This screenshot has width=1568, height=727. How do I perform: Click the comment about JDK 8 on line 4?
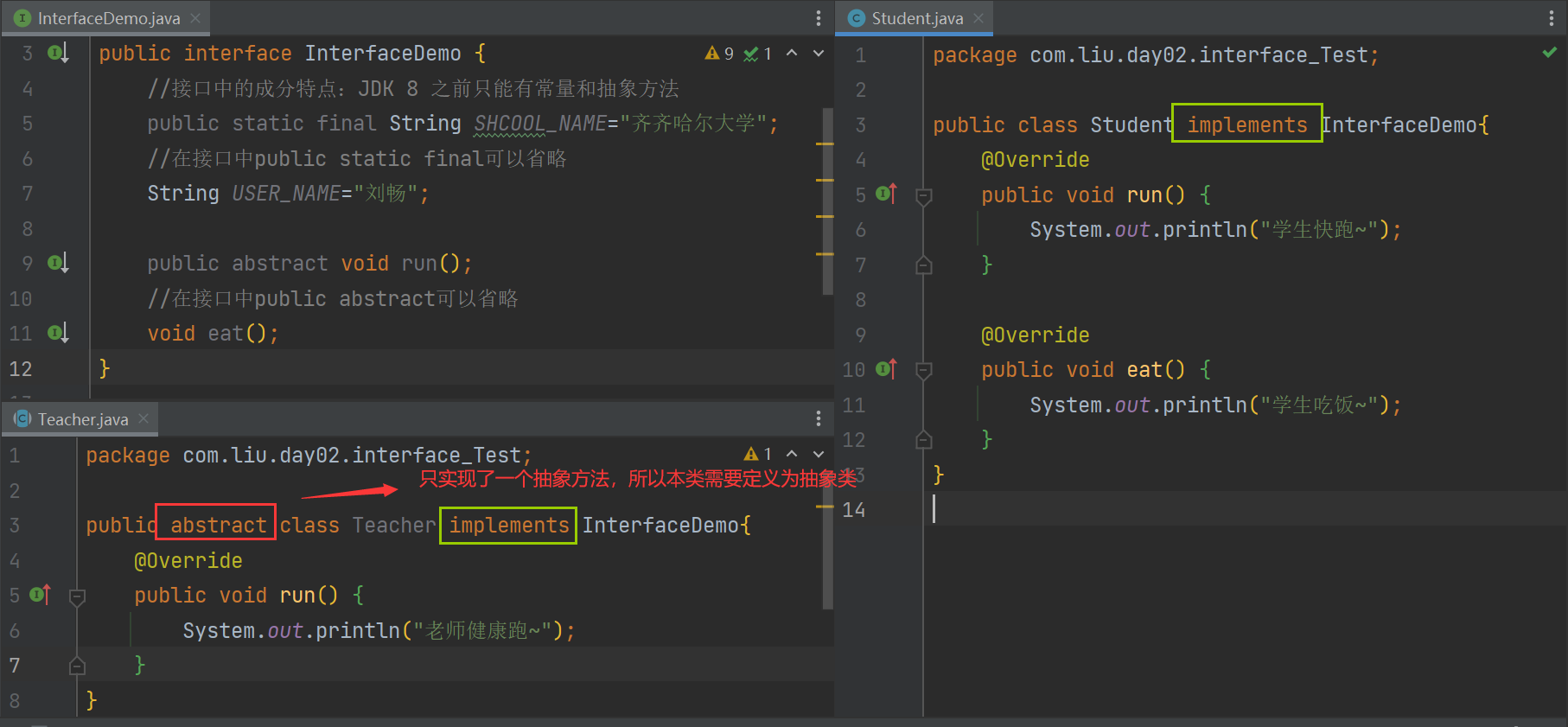coord(413,88)
